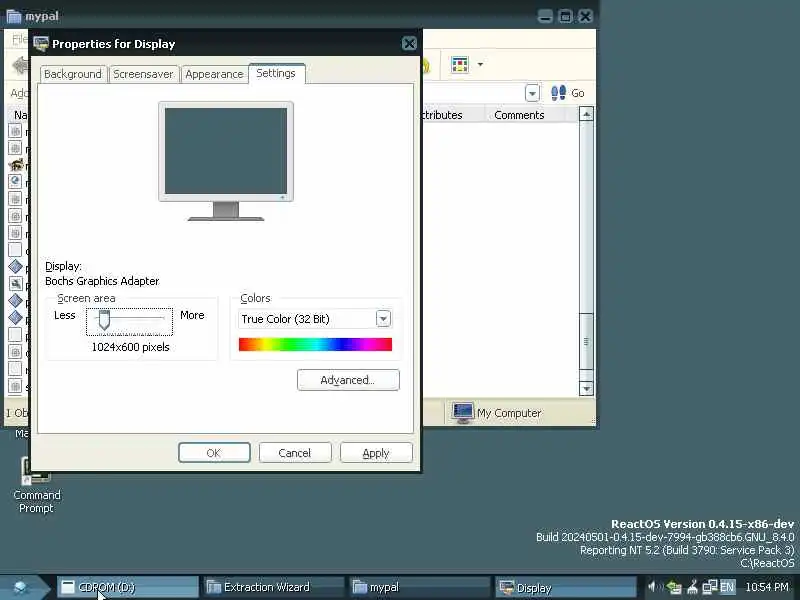Click My Computer icon in mypal status bar

point(463,413)
